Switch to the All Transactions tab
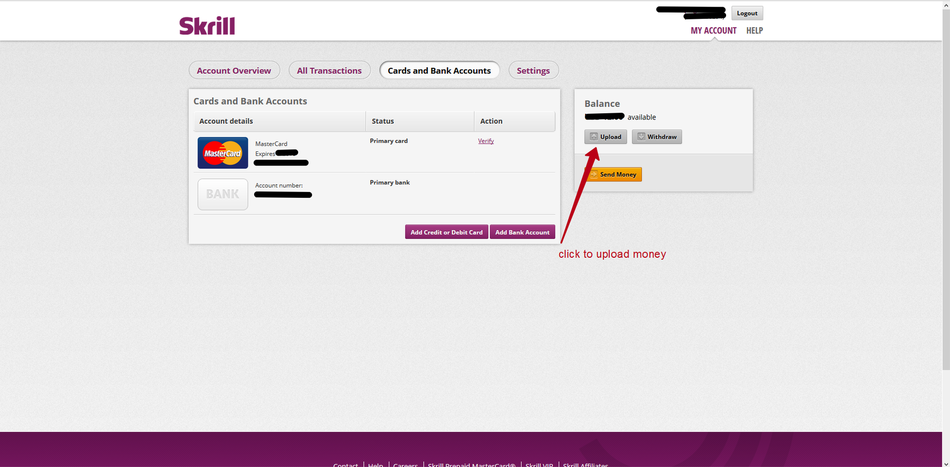 point(329,70)
